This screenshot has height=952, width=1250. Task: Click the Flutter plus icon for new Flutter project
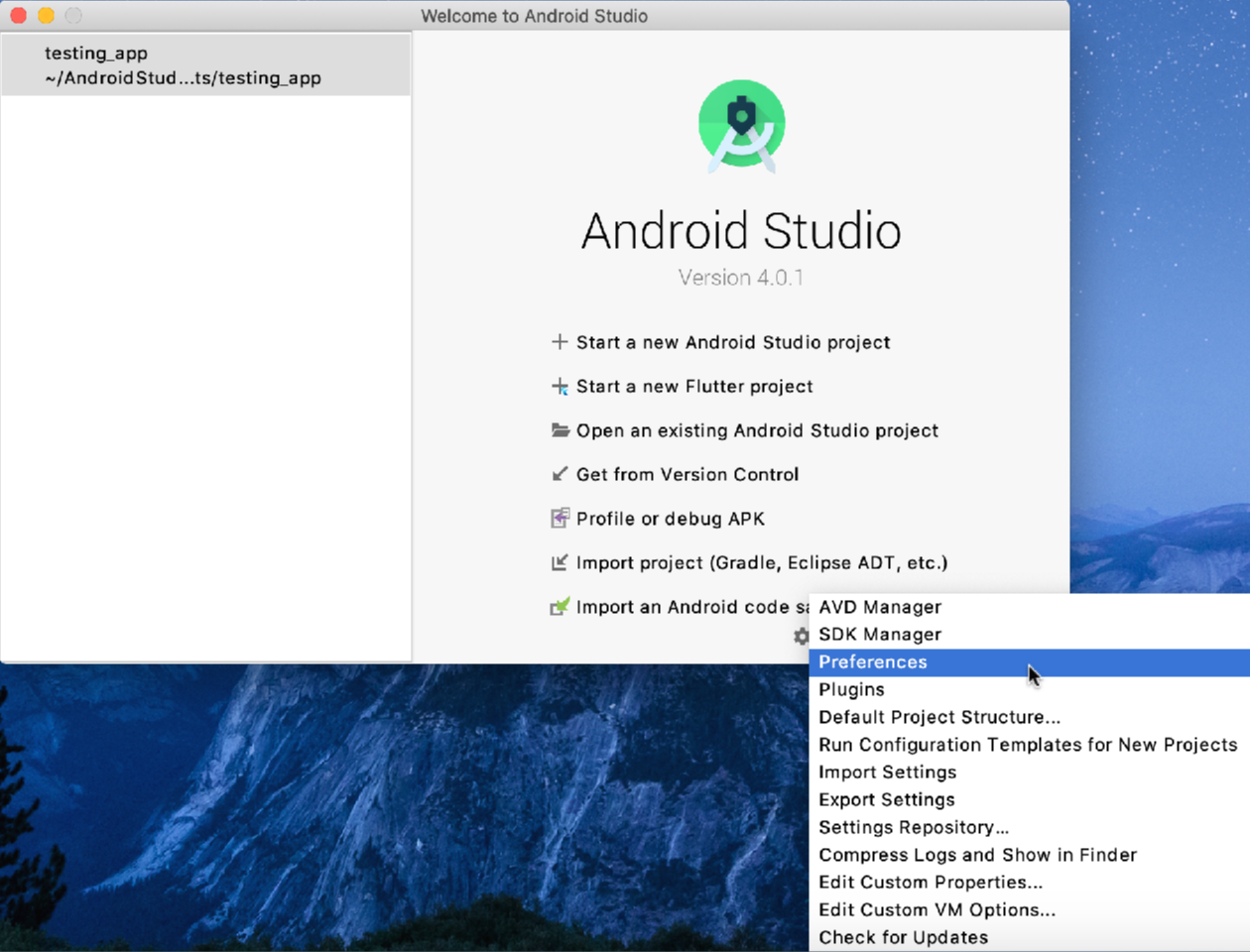point(560,387)
